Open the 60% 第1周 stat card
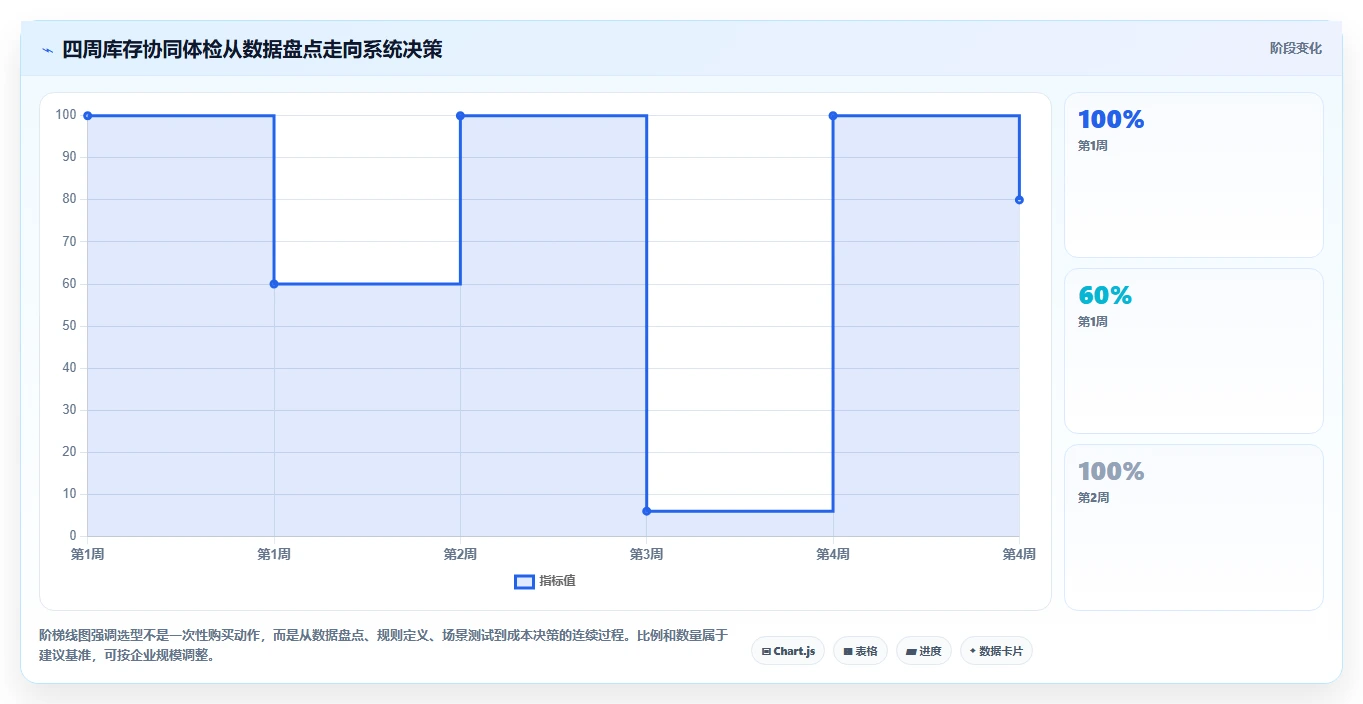The height and width of the screenshot is (704, 1363). point(1194,351)
